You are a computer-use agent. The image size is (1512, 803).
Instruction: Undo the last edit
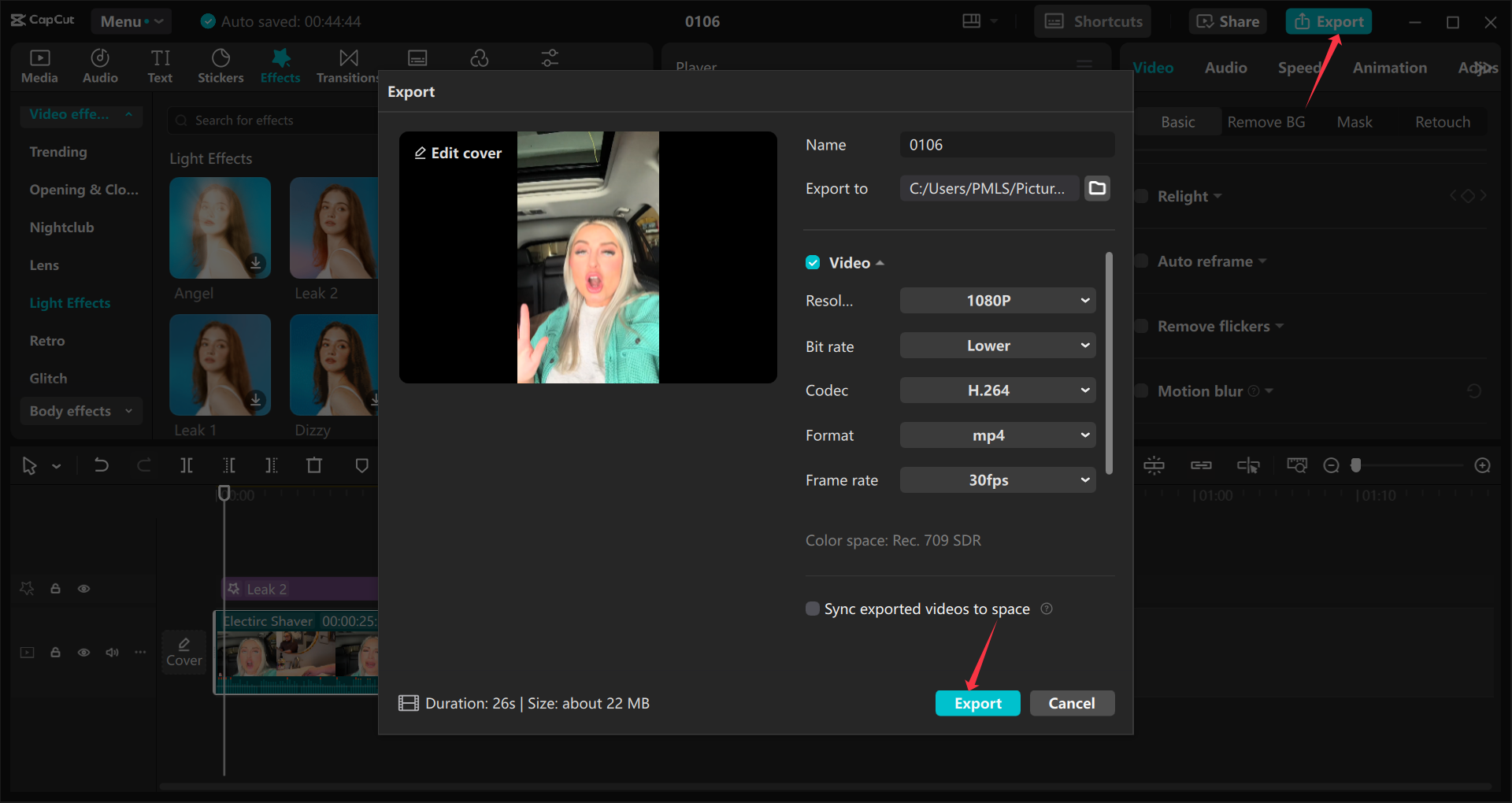102,465
